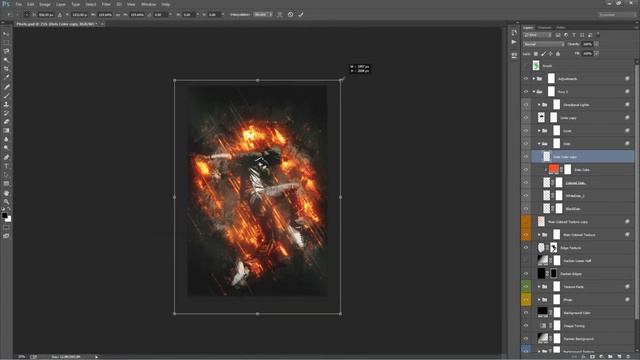Click the layers panel vertical scrollbar
Image resolution: width=640 pixels, height=360 pixels.
point(637,190)
